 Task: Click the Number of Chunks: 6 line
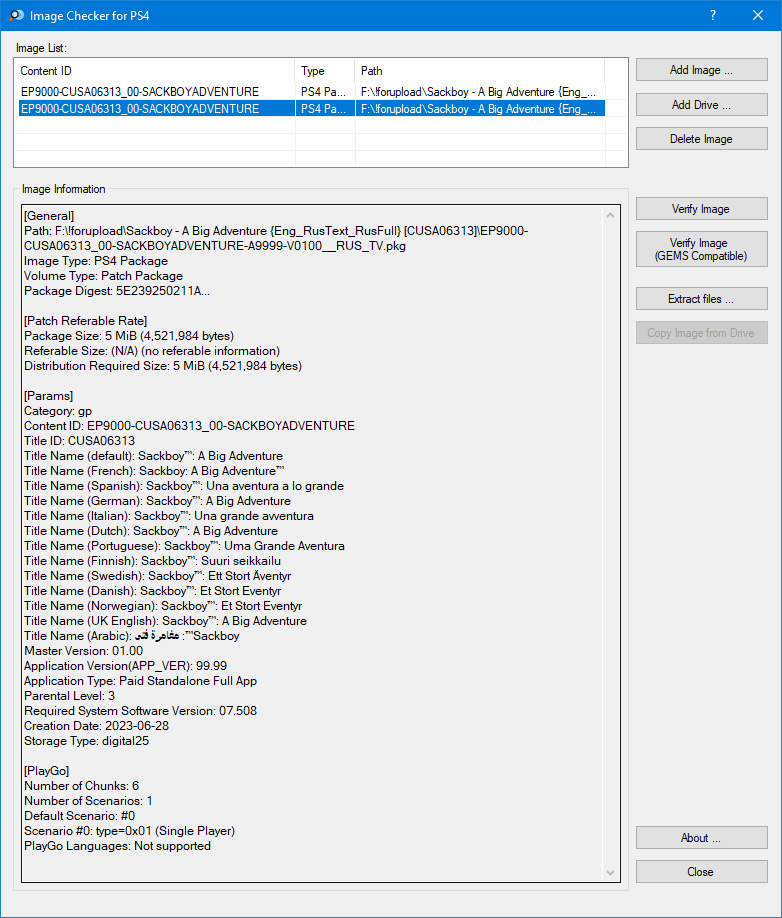pyautogui.click(x=81, y=786)
